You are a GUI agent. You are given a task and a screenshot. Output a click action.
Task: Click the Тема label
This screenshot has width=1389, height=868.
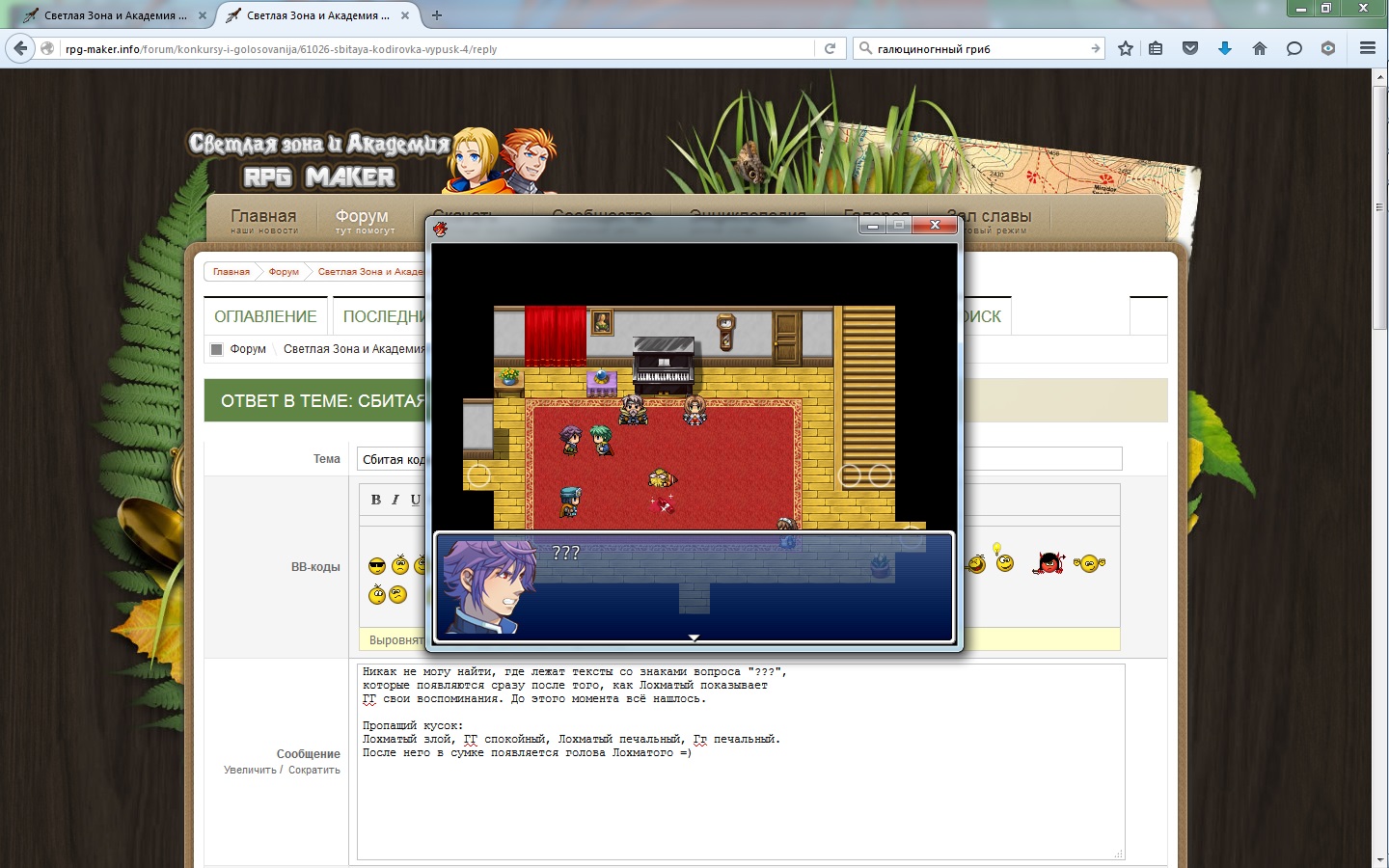(327, 459)
